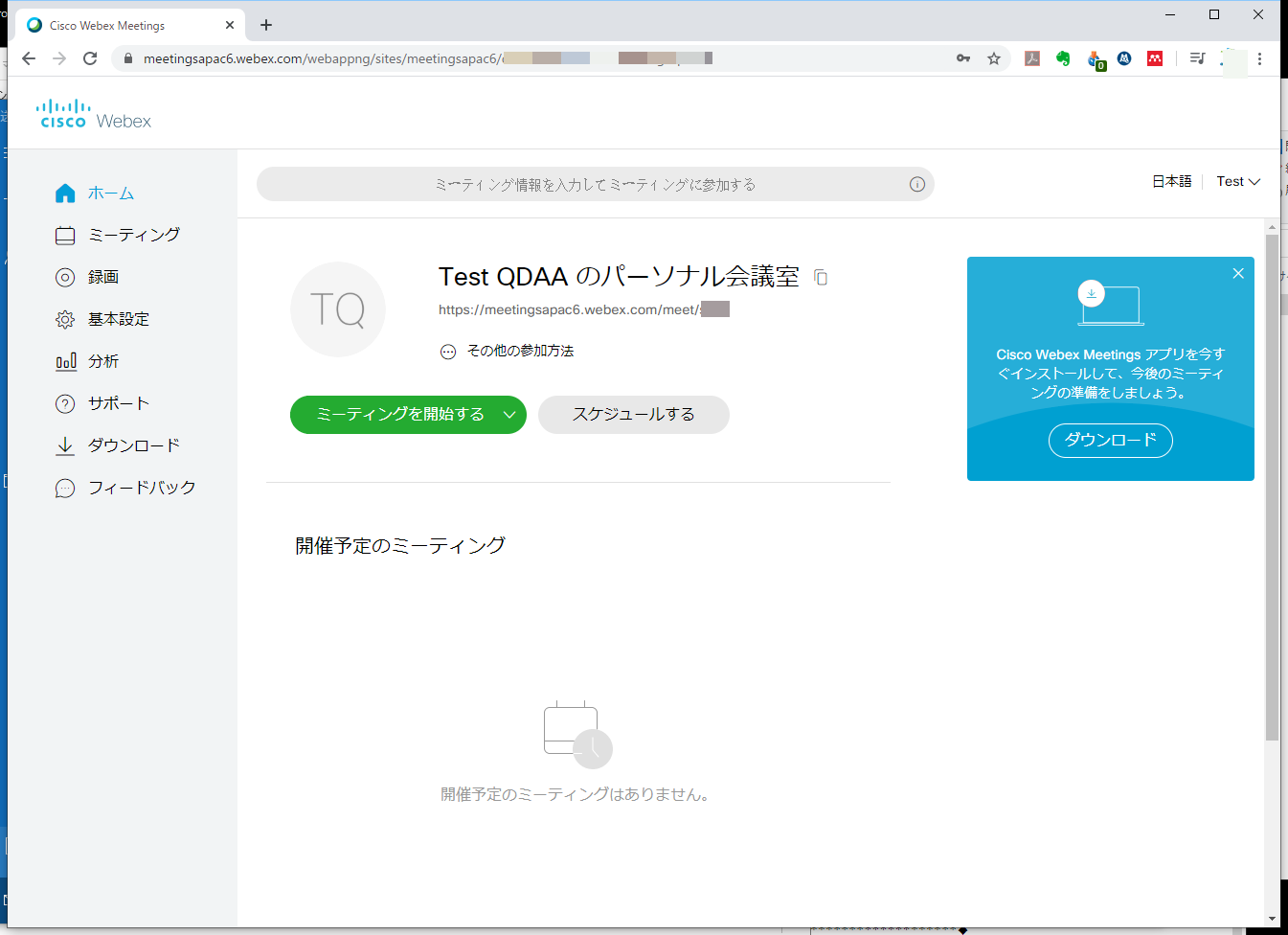Viewport: 1288px width, 935px height.
Task: Click the personal room meet URL
Action: [584, 309]
